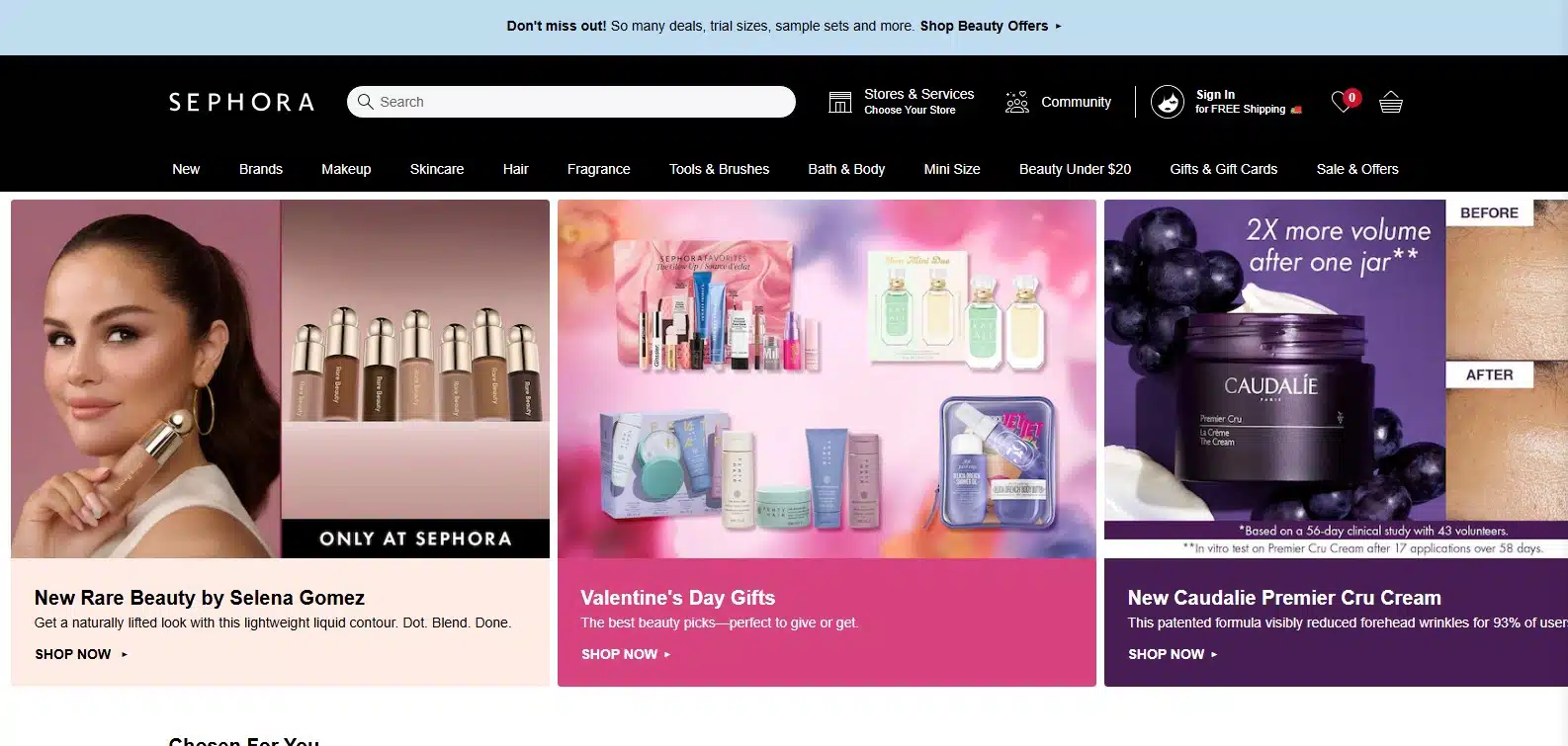Image resolution: width=1568 pixels, height=746 pixels.
Task: Open the shopping basket icon
Action: tap(1391, 102)
